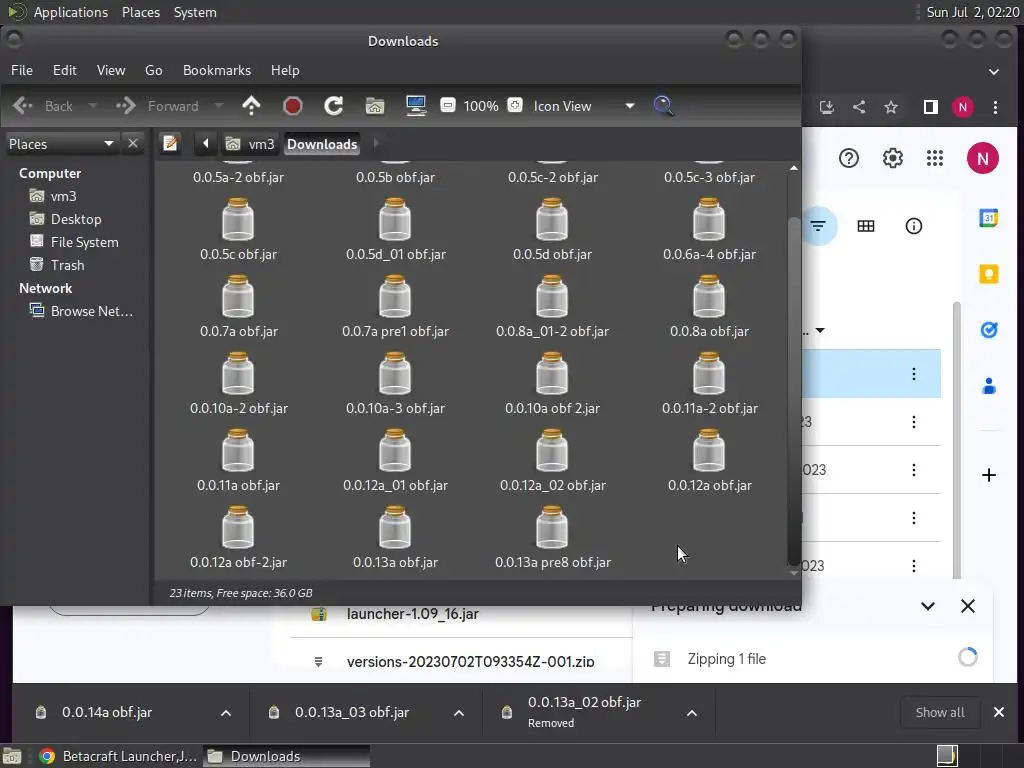Image resolution: width=1024 pixels, height=768 pixels.
Task: Toggle text location entry pencil button
Action: [x=170, y=143]
